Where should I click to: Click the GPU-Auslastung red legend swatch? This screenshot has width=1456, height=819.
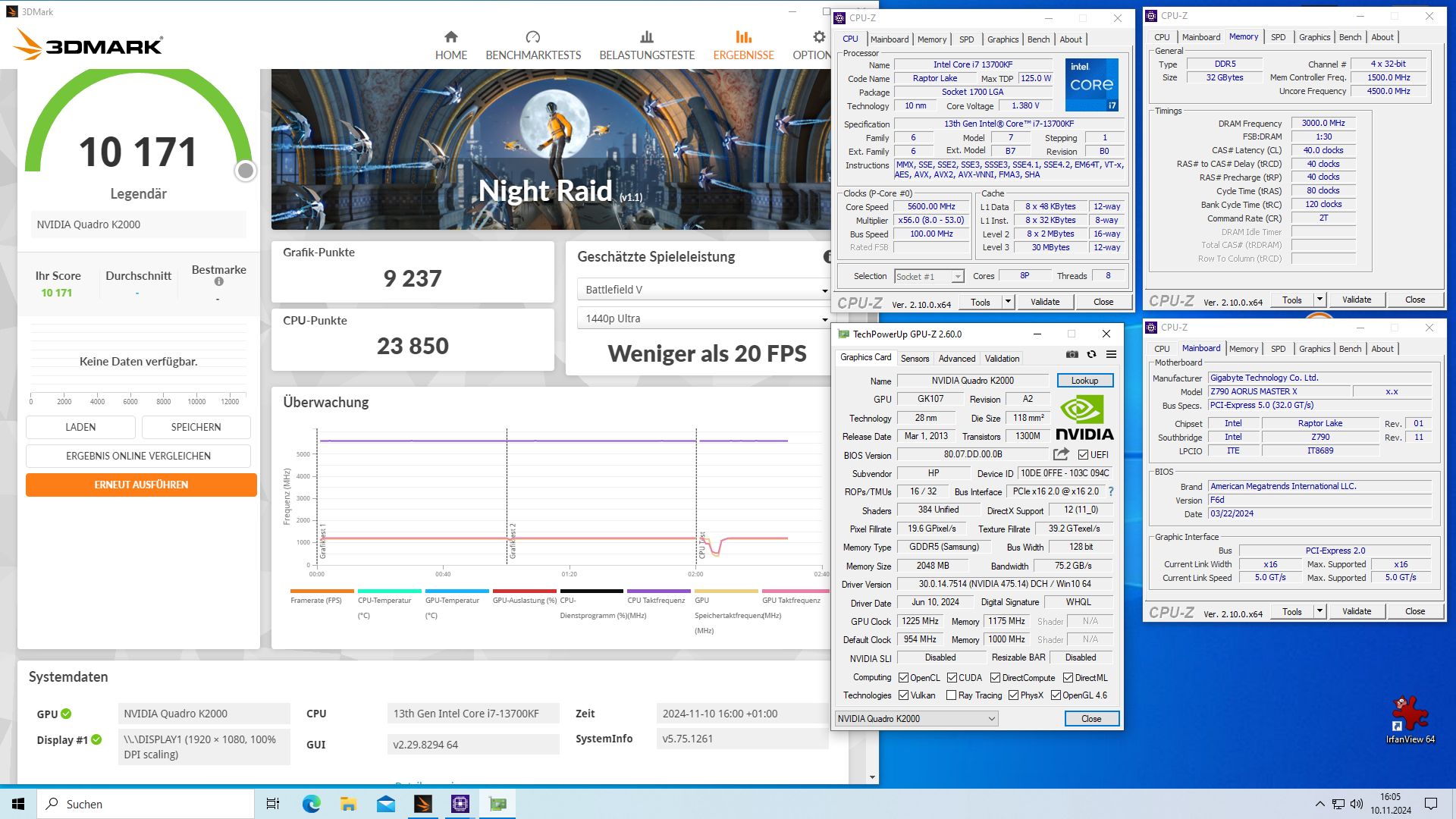[x=524, y=591]
